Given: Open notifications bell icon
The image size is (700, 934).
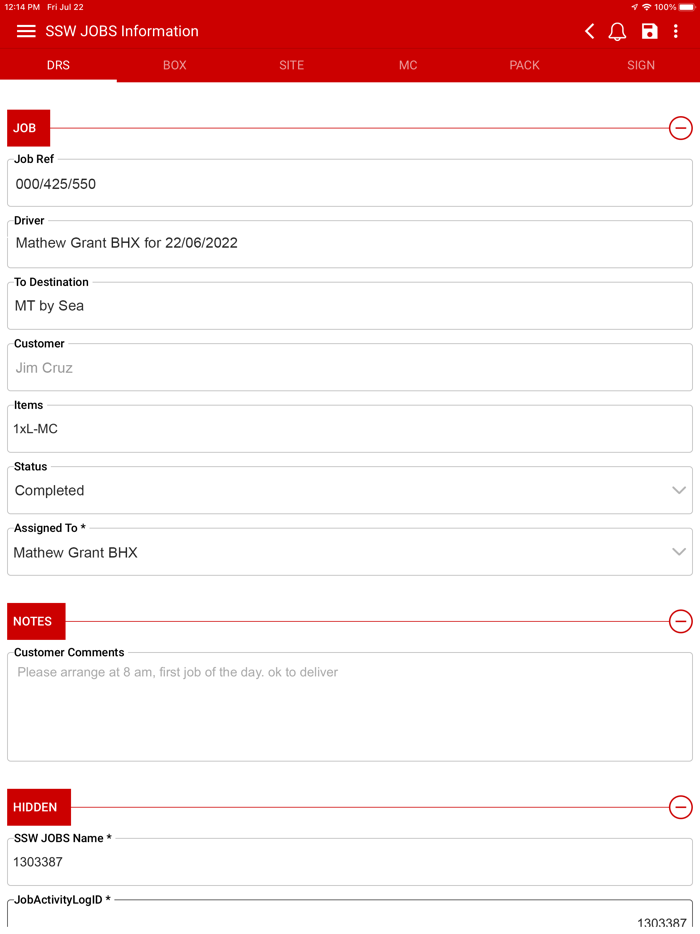Looking at the screenshot, I should point(617,31).
